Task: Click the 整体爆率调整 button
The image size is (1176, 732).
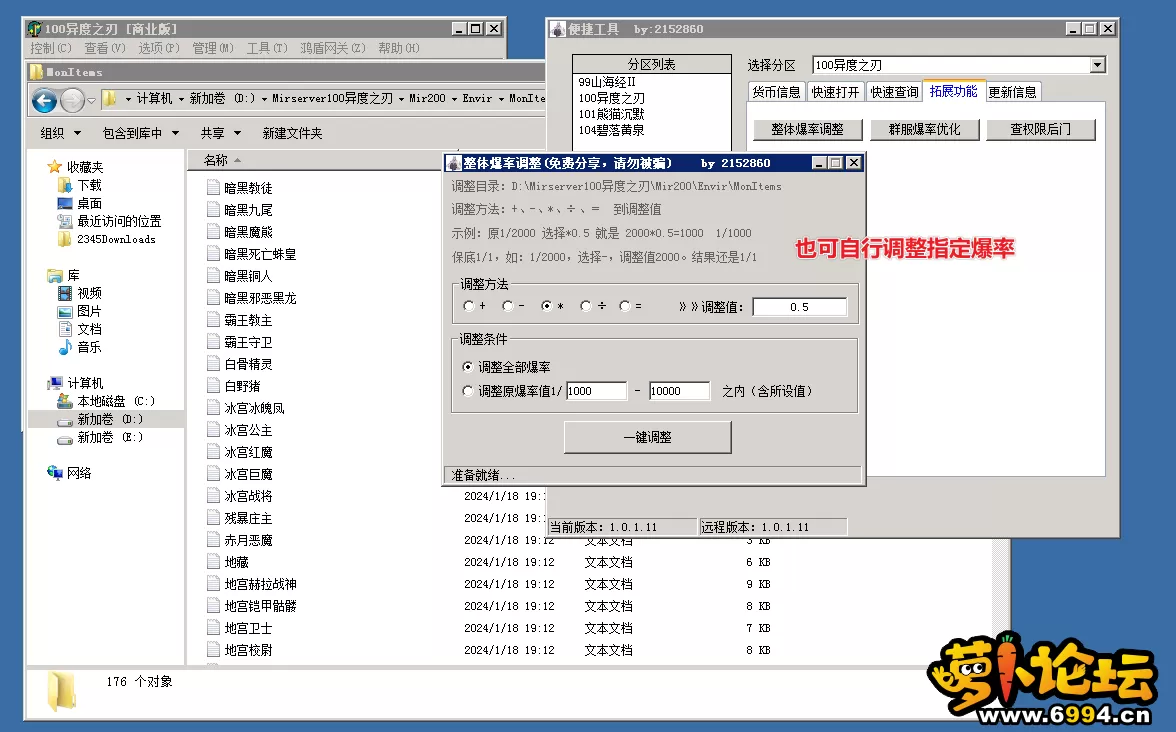Action: point(807,130)
